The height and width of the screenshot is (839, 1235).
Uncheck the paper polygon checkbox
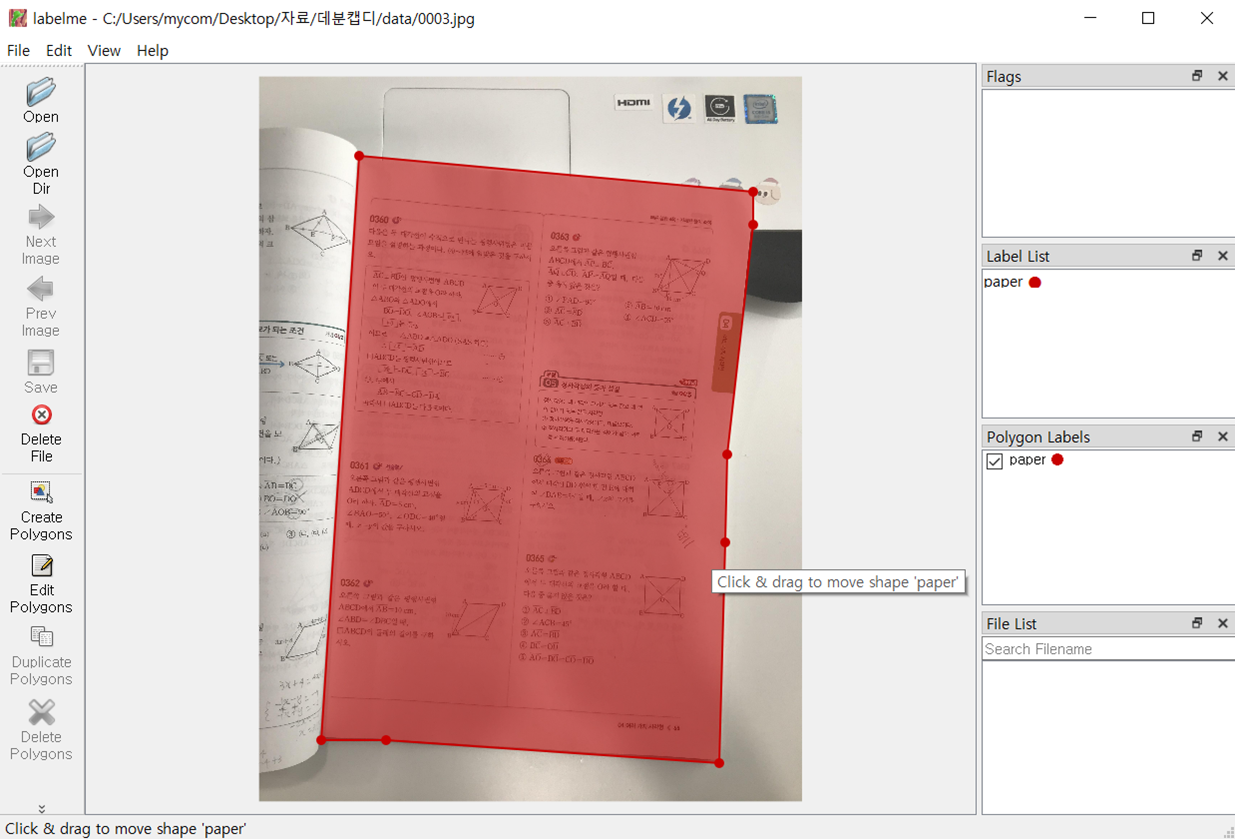[994, 461]
